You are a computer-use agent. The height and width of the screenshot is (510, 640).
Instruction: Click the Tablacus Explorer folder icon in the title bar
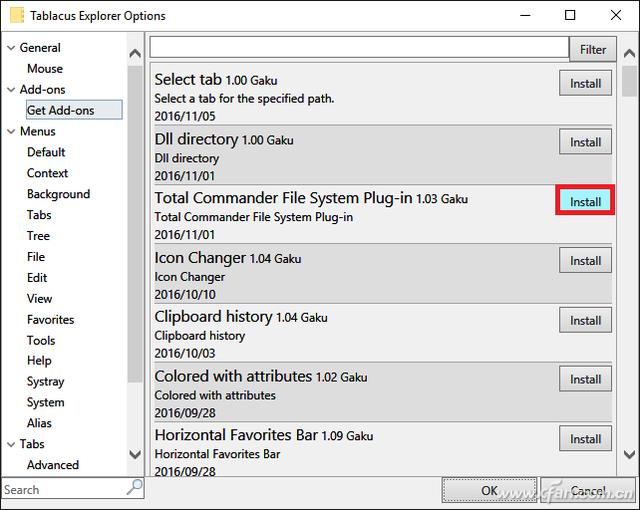17,15
